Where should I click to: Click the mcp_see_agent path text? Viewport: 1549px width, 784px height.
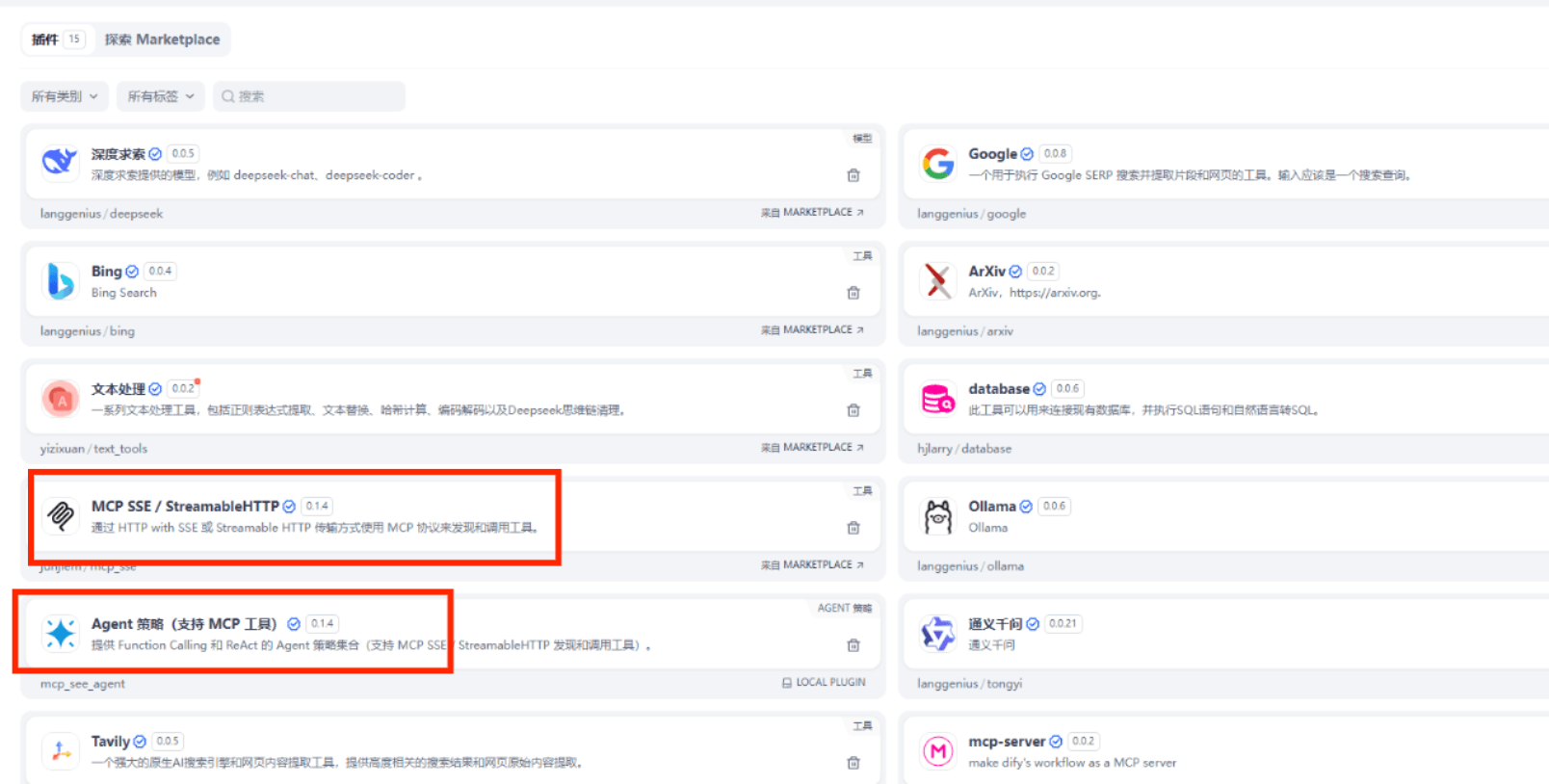pyautogui.click(x=82, y=684)
